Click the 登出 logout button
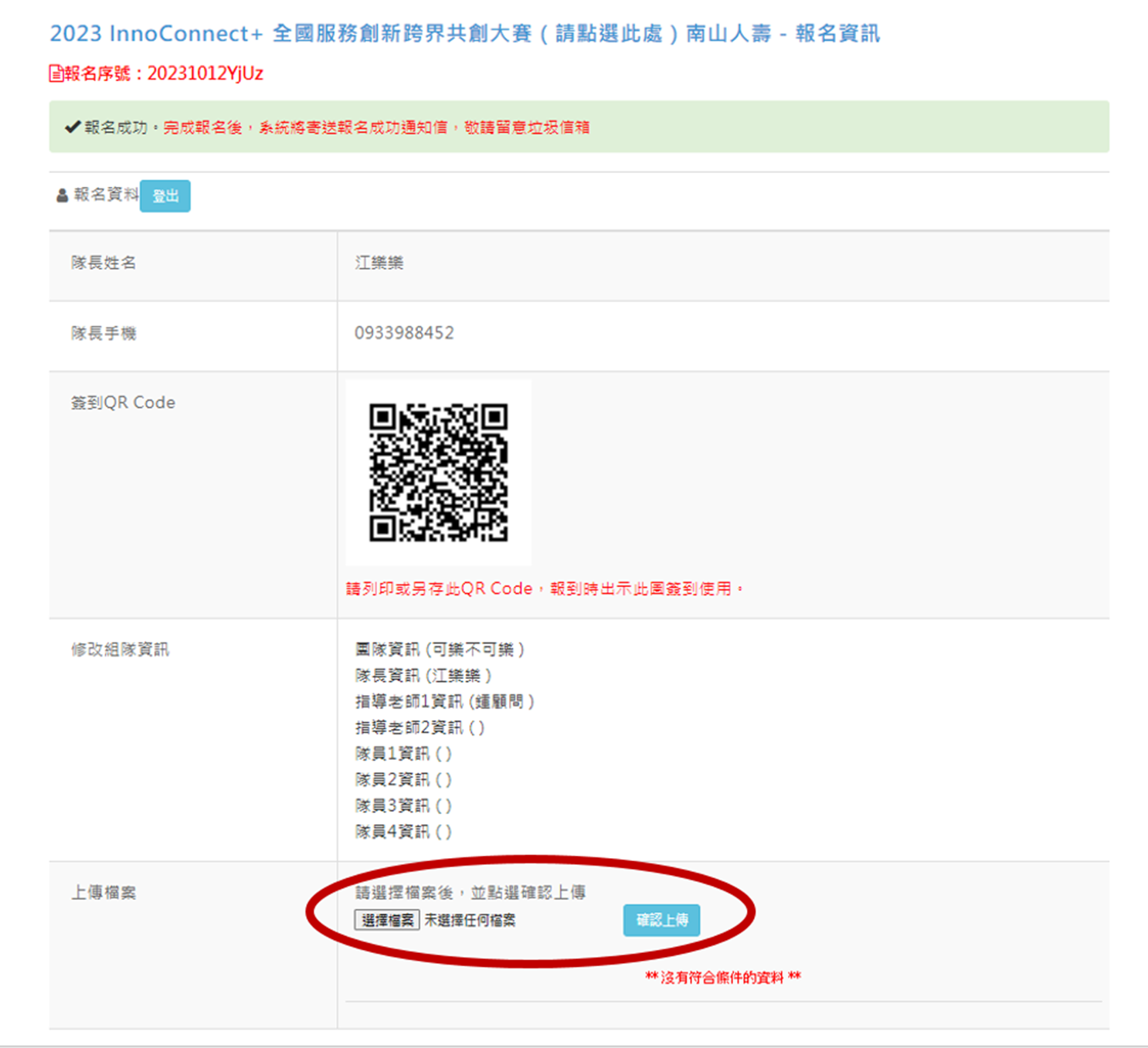The width and height of the screenshot is (1148, 1048). [x=165, y=196]
